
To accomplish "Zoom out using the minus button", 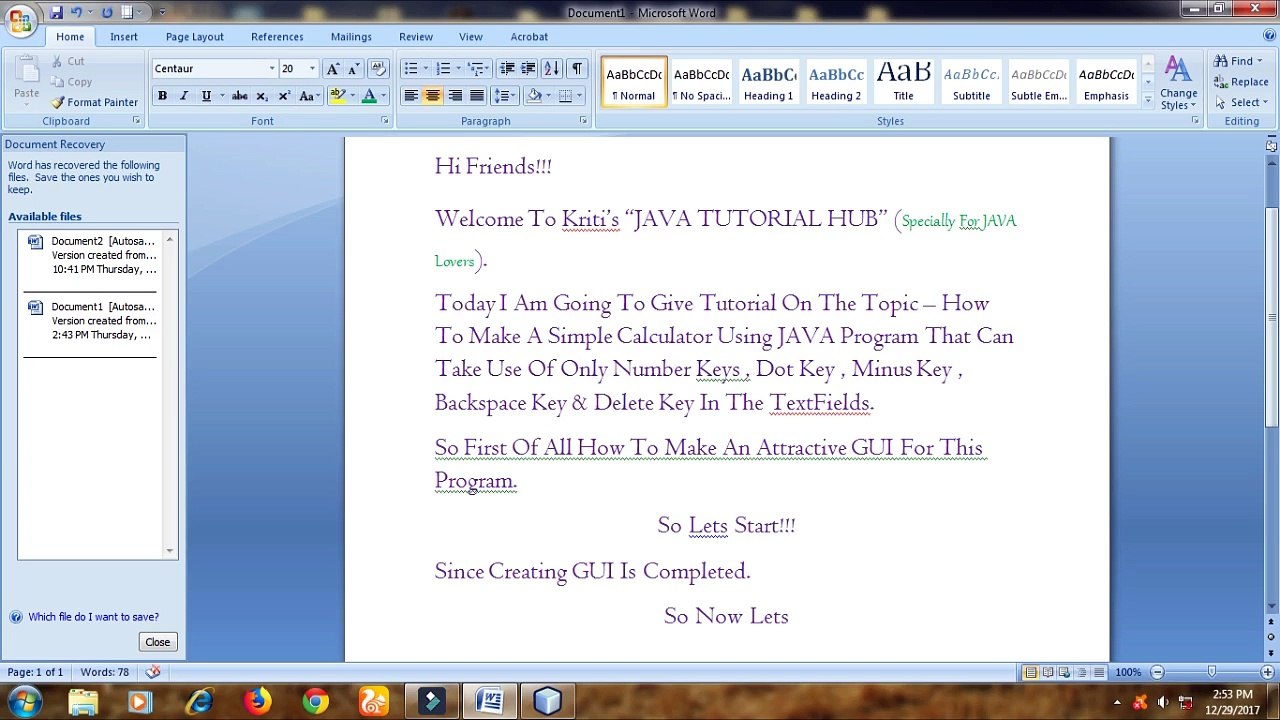I will tap(1157, 672).
